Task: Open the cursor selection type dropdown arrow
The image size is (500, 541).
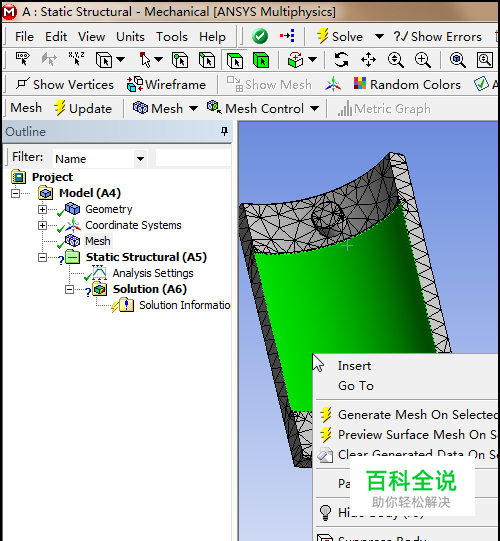Action: [x=158, y=60]
